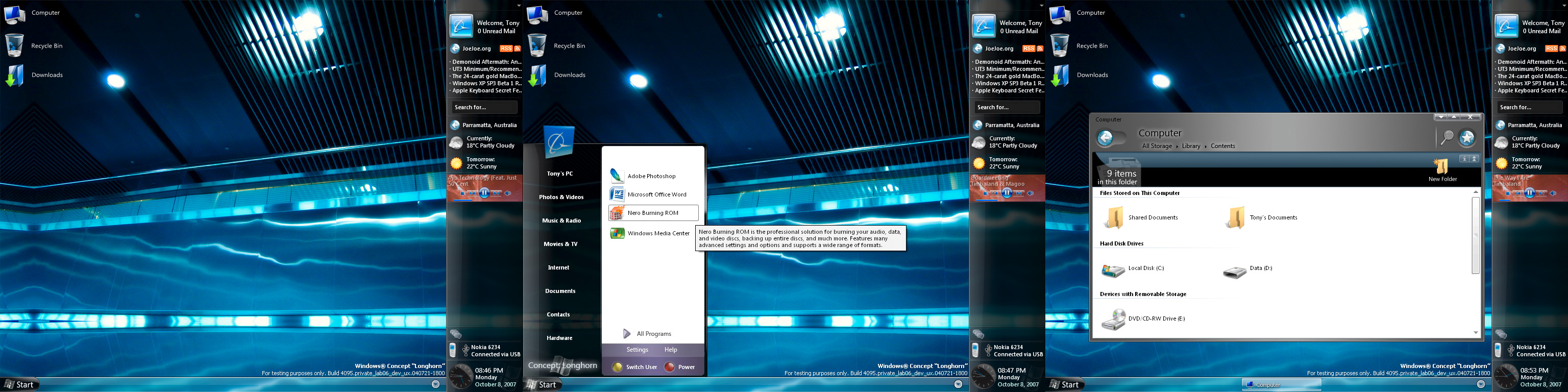
Task: Select Photos & Videos in Start menu
Action: [x=560, y=197]
